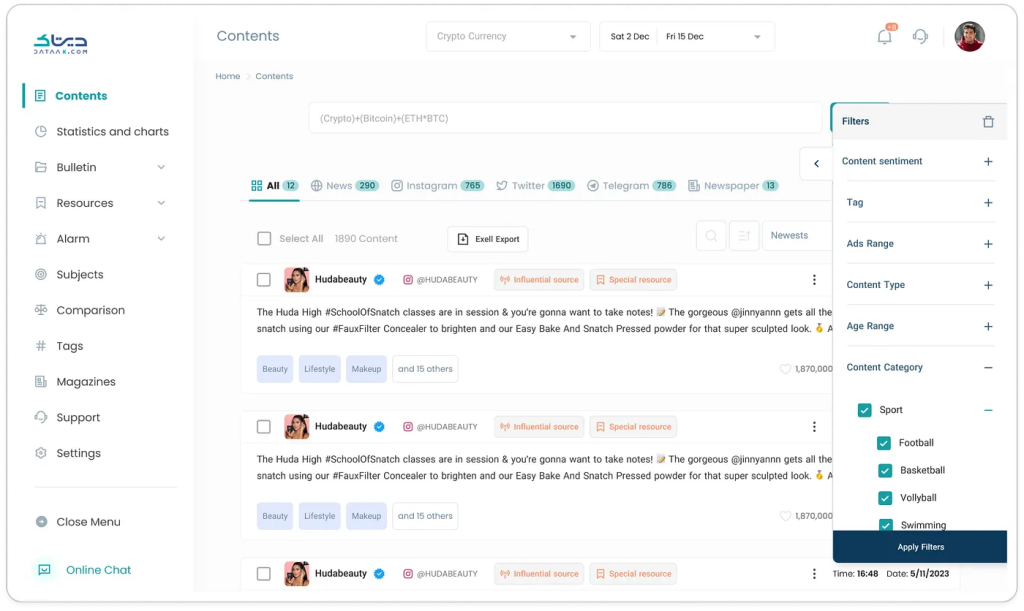Click the search magnifier icon above content list
The image size is (1024, 611).
pos(711,236)
